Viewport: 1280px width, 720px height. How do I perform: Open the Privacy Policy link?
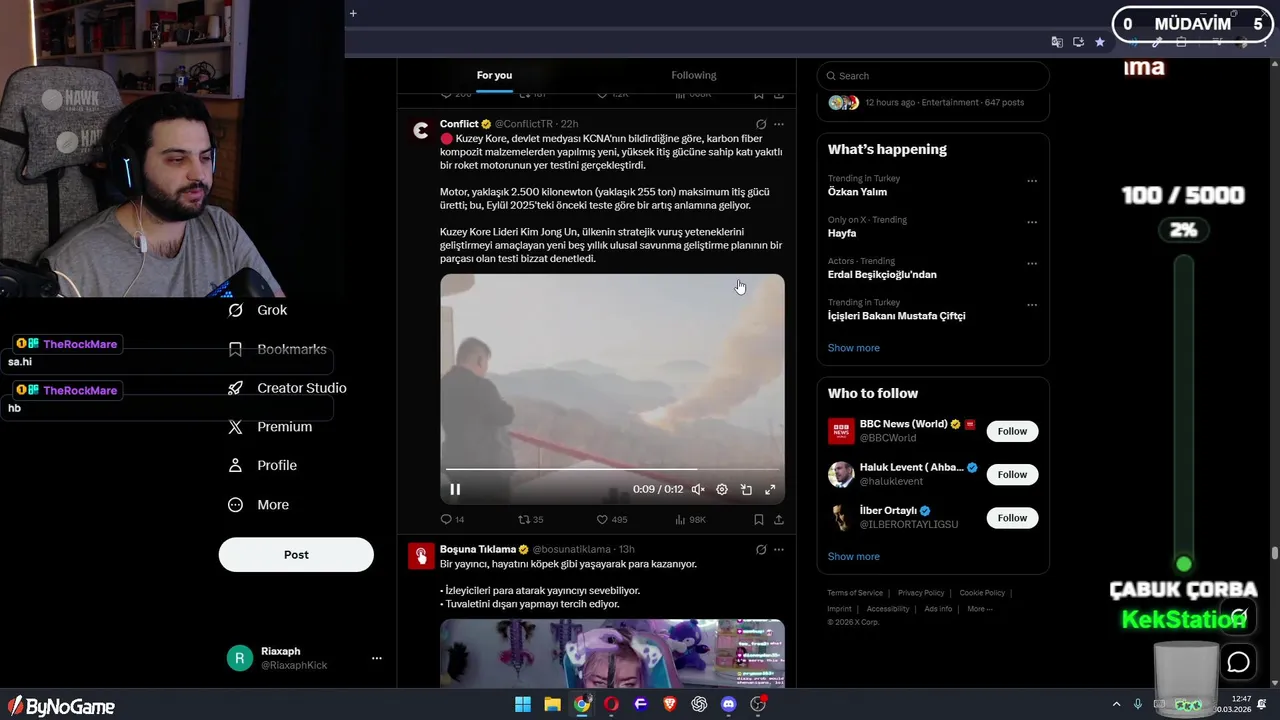coord(921,593)
